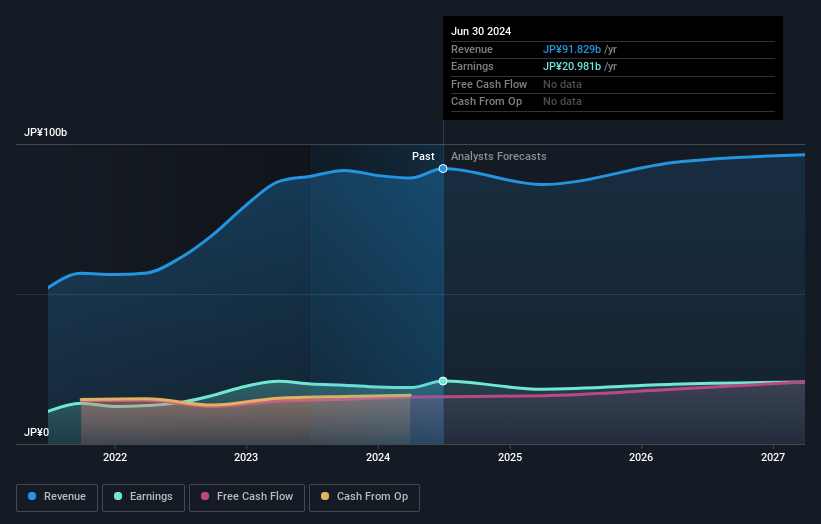Toggle the Cash From Op legend button
This screenshot has height=524, width=821.
pyautogui.click(x=364, y=497)
